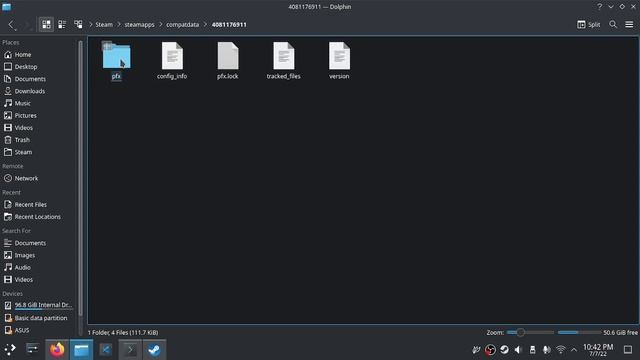Open Recent Locations
Screen dimensions: 640x360
click(39, 217)
